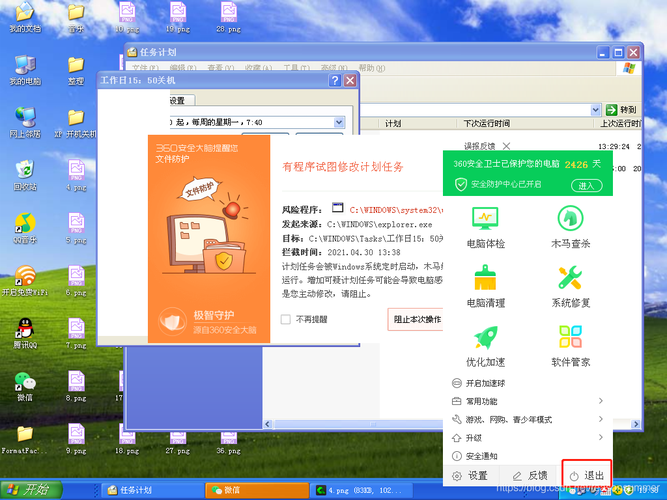Select 8.png file on desktop

click(x=76, y=386)
